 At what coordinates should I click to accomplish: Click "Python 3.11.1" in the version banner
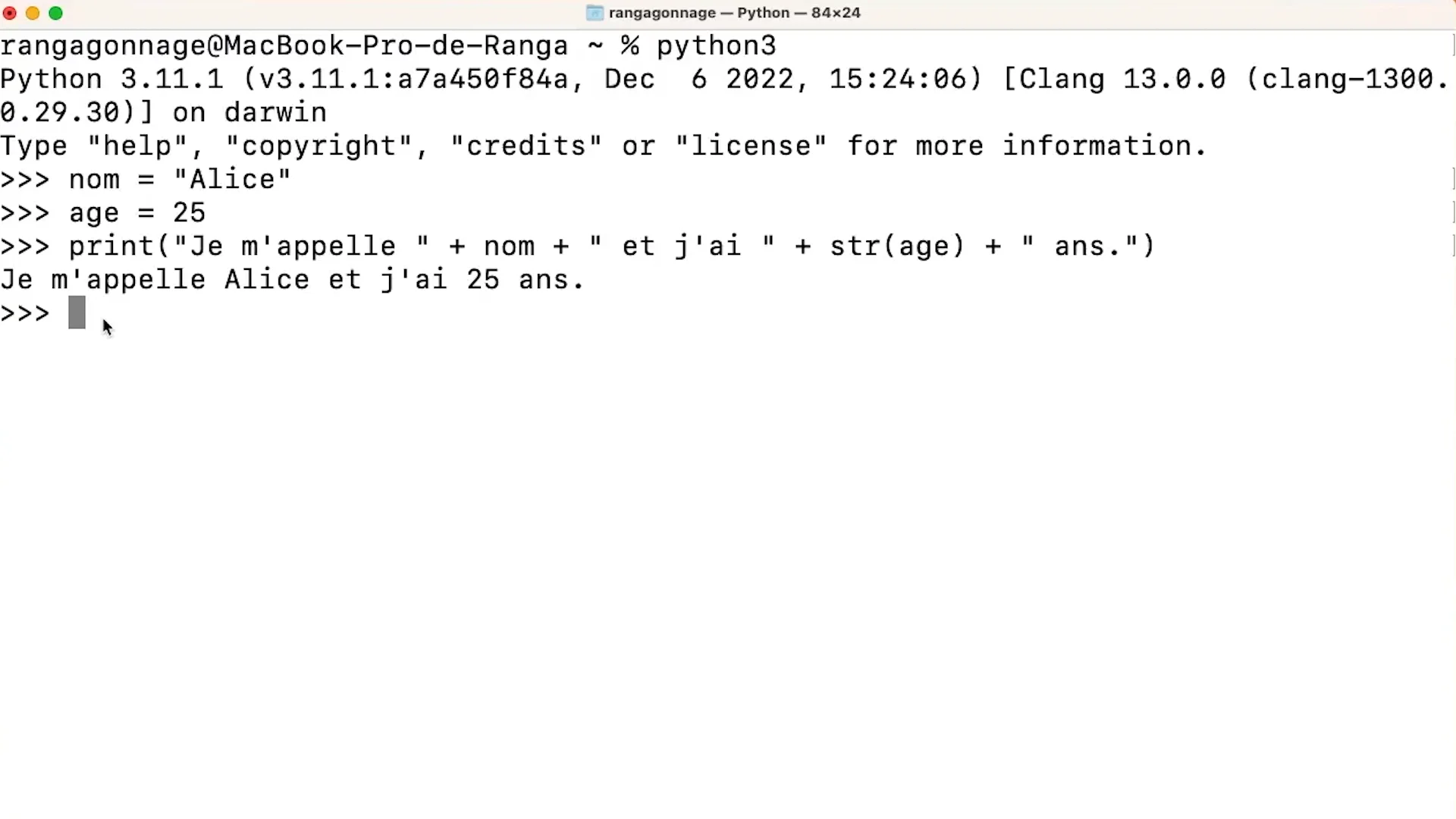point(111,79)
